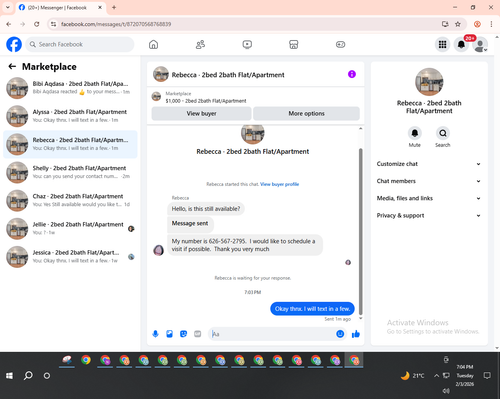This screenshot has height=399, width=500.
Task: Open the weather widget showing 21°C
Action: (x=412, y=376)
